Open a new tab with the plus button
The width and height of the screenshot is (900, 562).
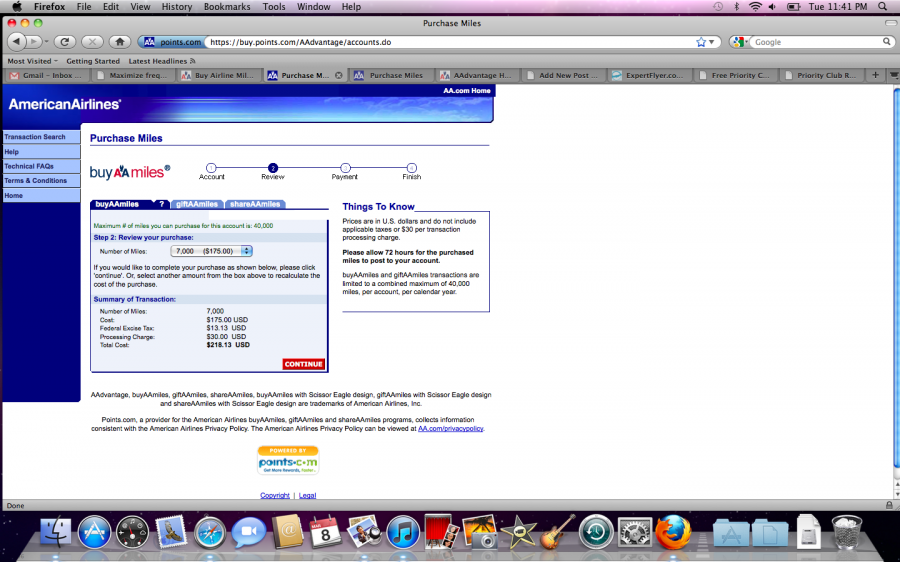(875, 75)
